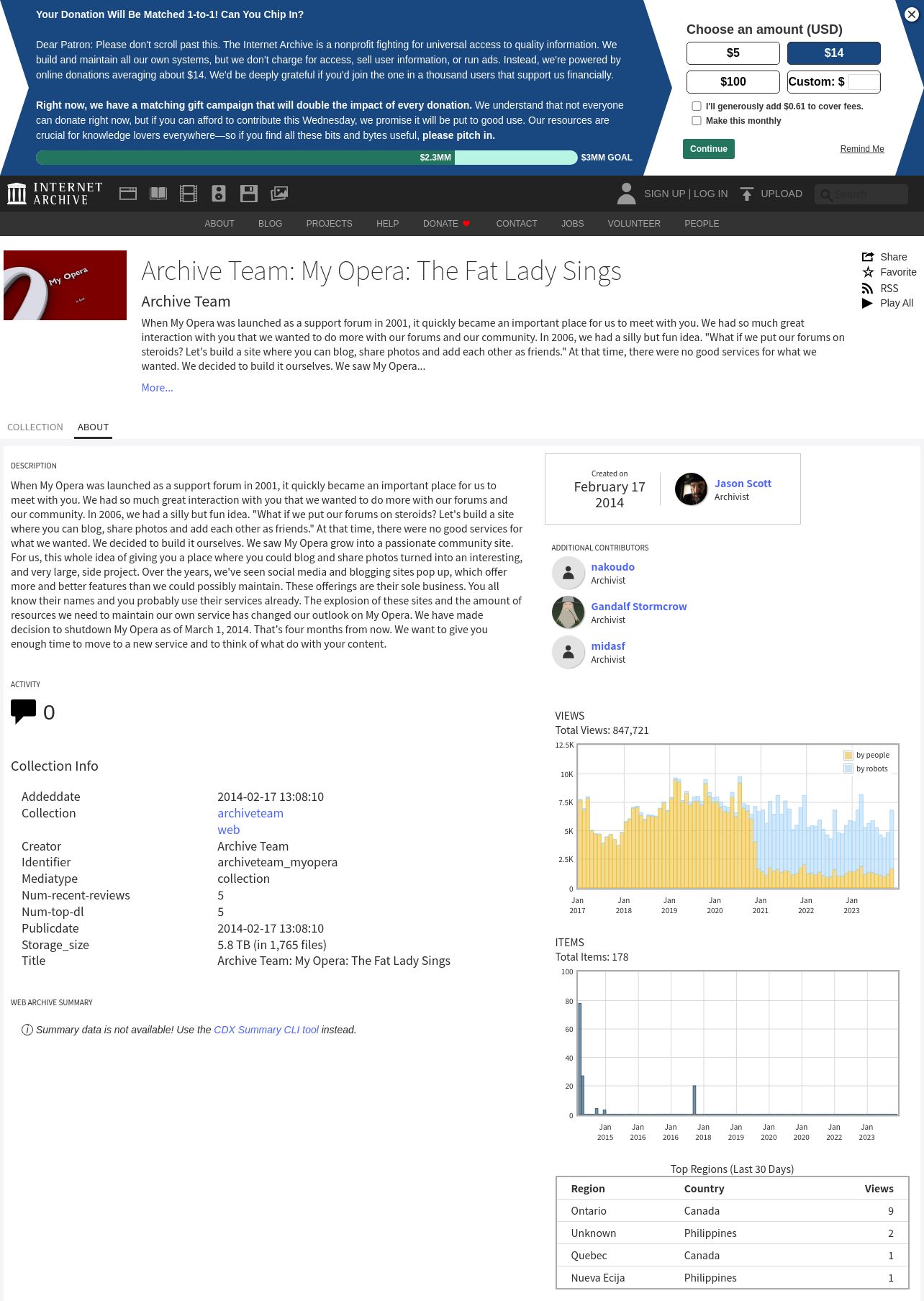Viewport: 924px width, 1301px height.
Task: Open the Audio speaker icon
Action: click(x=219, y=194)
